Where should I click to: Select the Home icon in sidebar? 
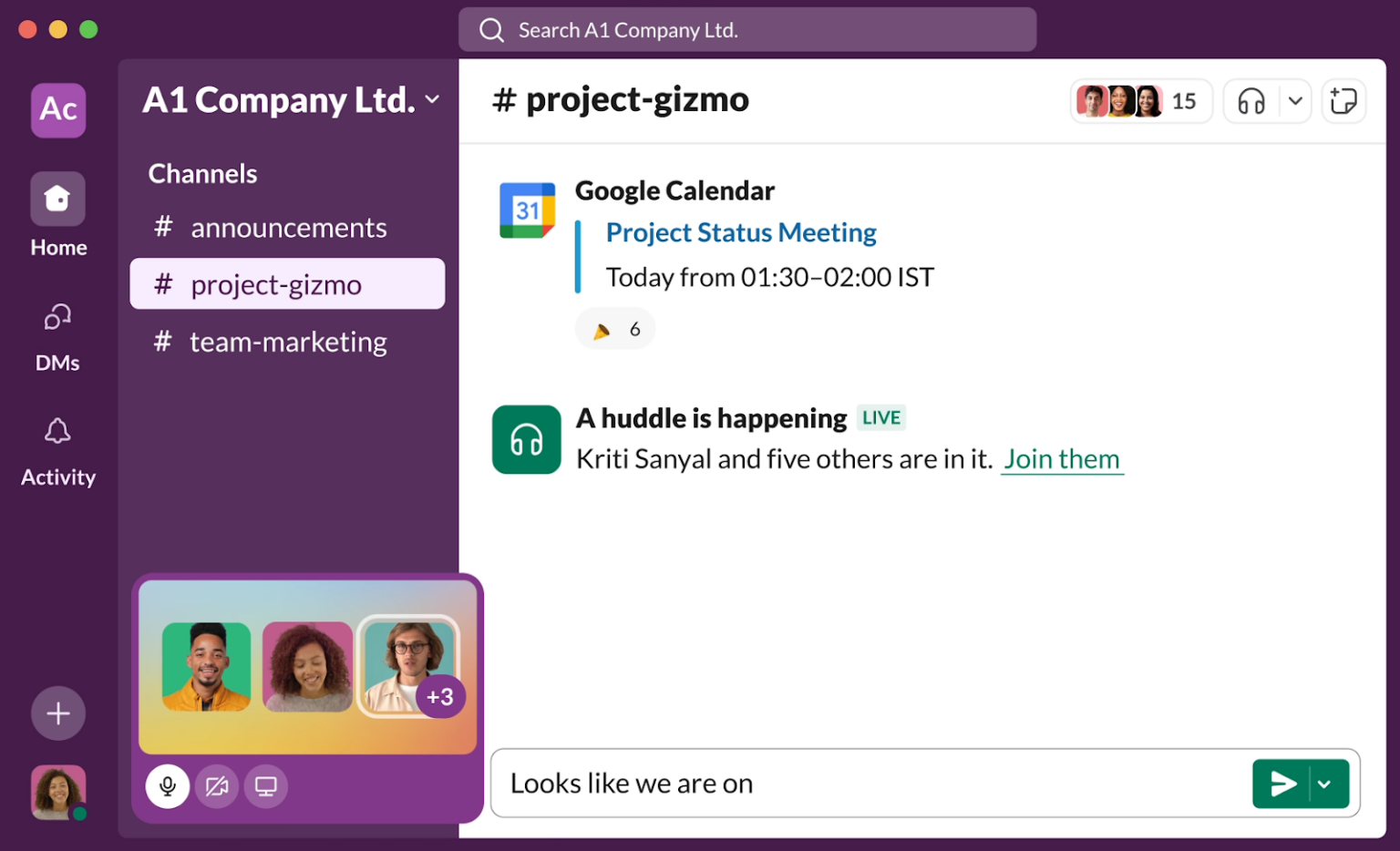(x=57, y=199)
